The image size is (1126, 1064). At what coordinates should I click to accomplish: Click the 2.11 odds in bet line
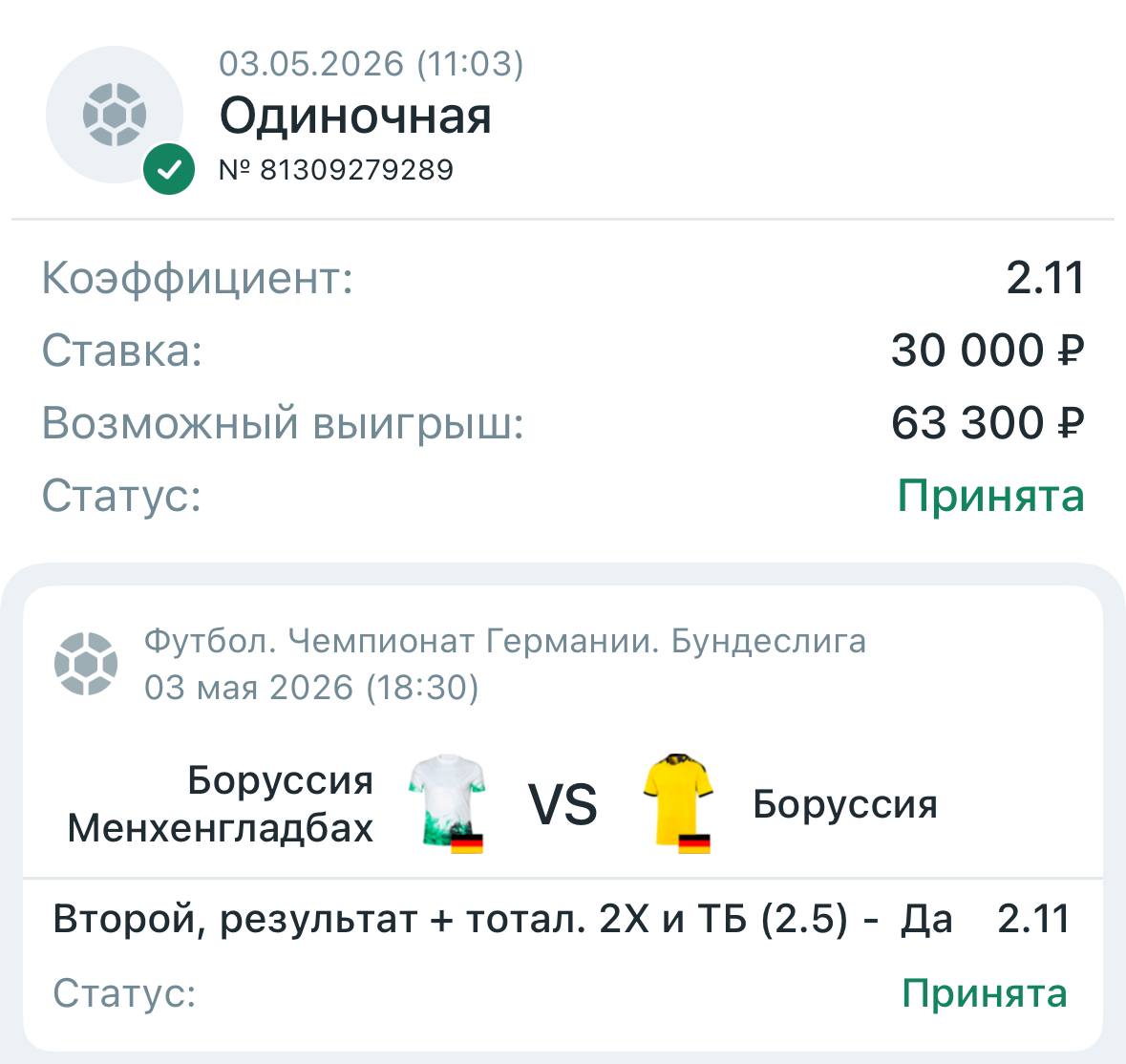point(1034,919)
